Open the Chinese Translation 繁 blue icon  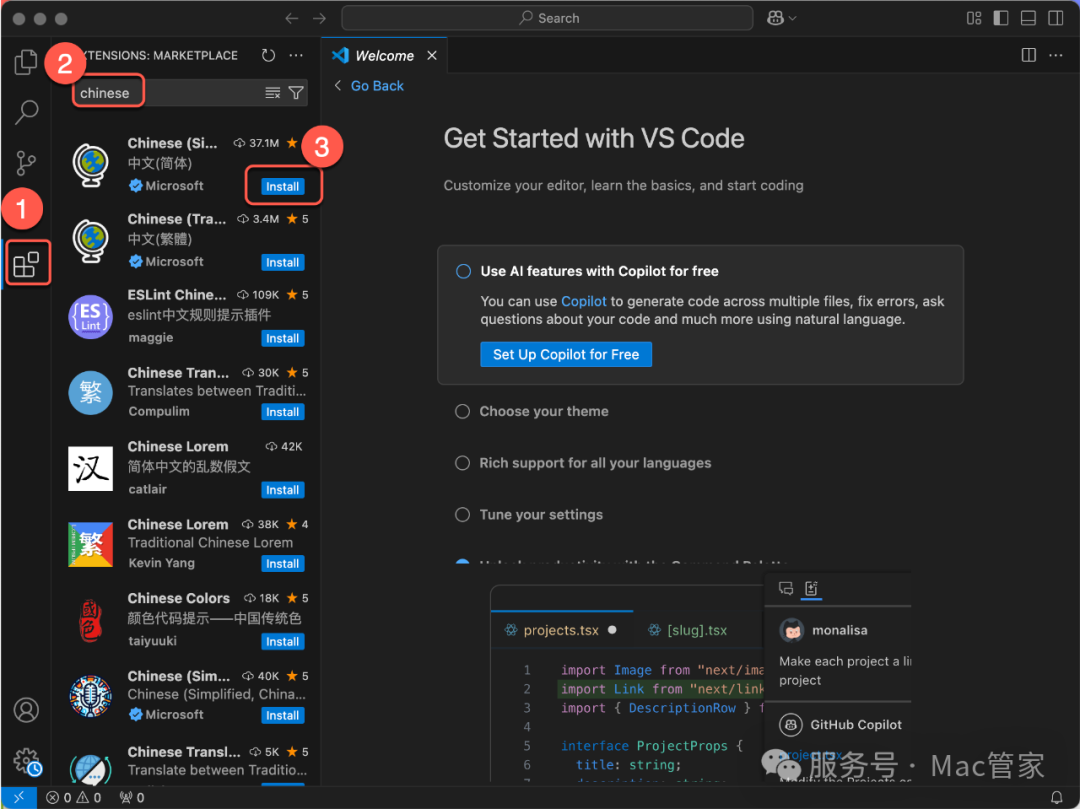(x=90, y=392)
